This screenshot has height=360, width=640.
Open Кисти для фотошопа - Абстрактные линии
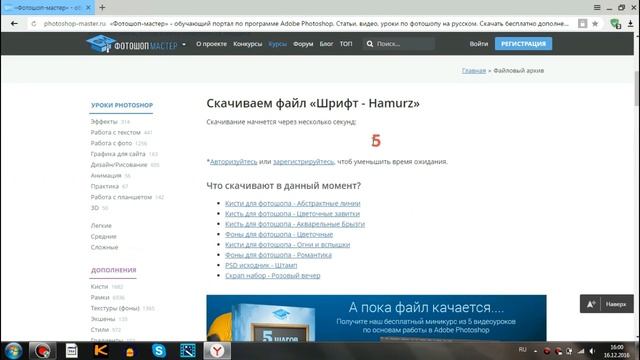tap(293, 203)
